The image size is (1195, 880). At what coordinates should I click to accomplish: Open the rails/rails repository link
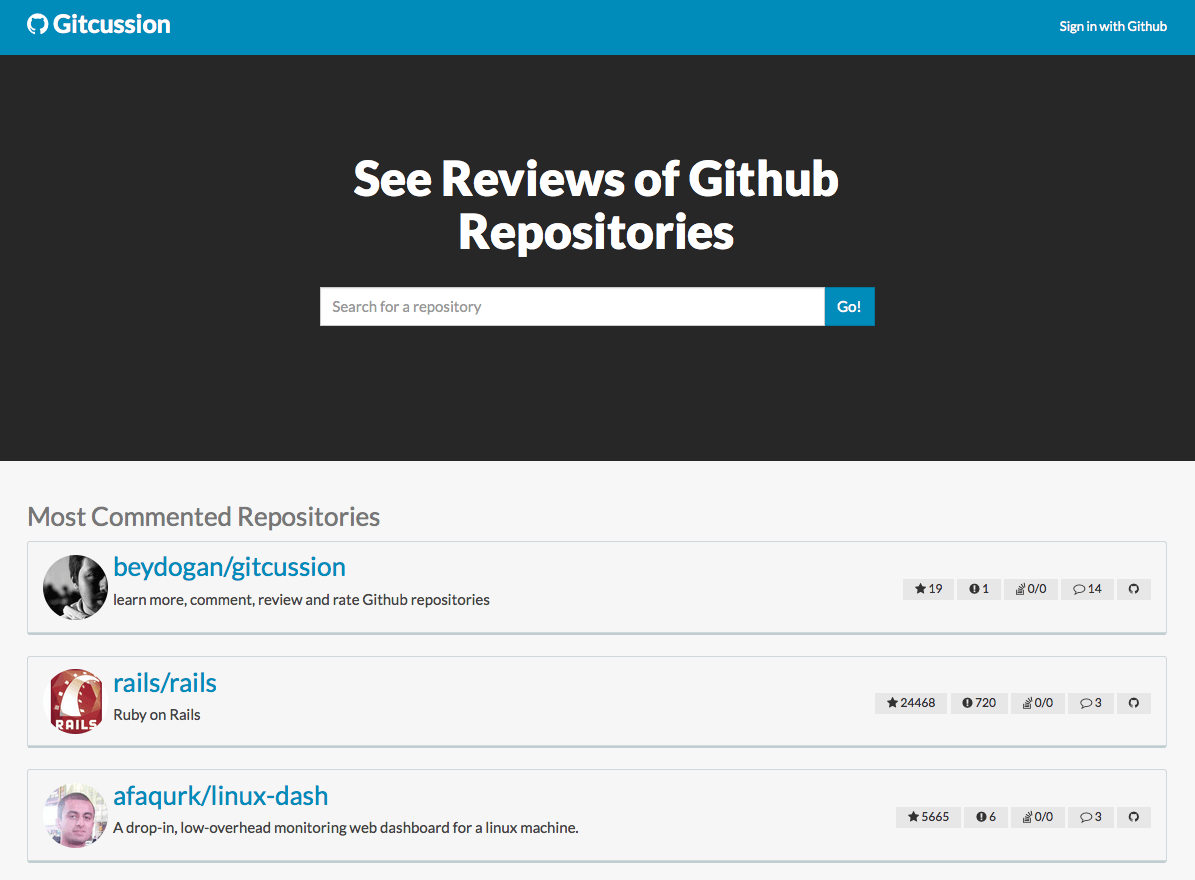pos(165,683)
